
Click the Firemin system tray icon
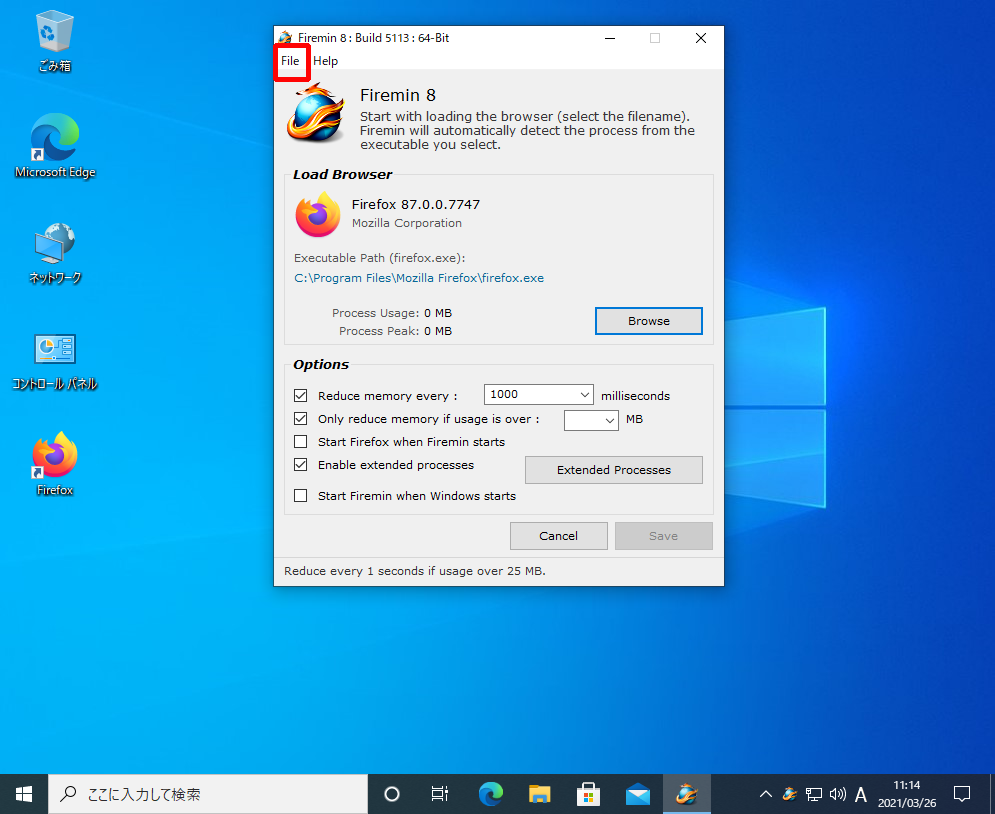tap(789, 794)
